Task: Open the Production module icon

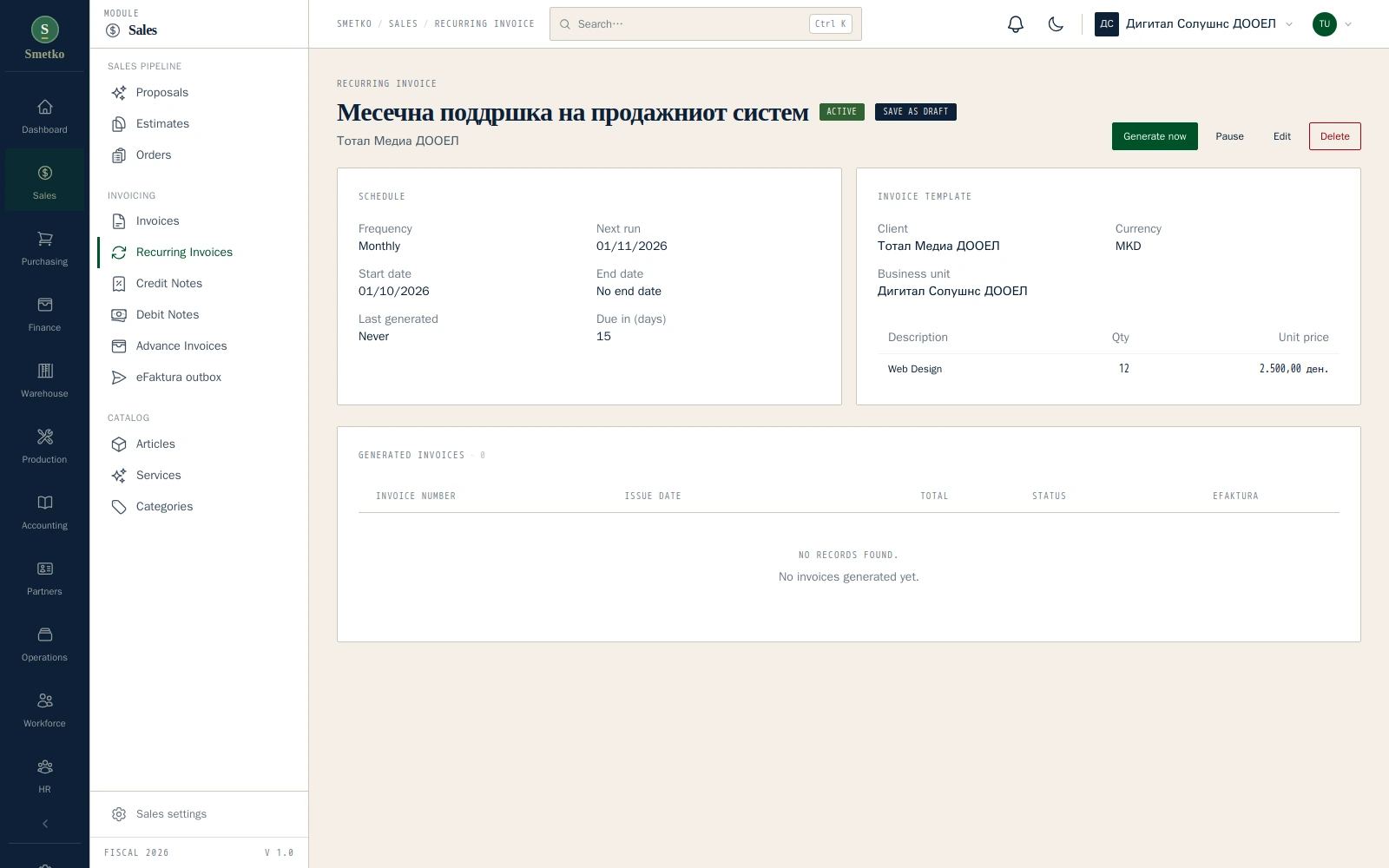Action: [44, 446]
